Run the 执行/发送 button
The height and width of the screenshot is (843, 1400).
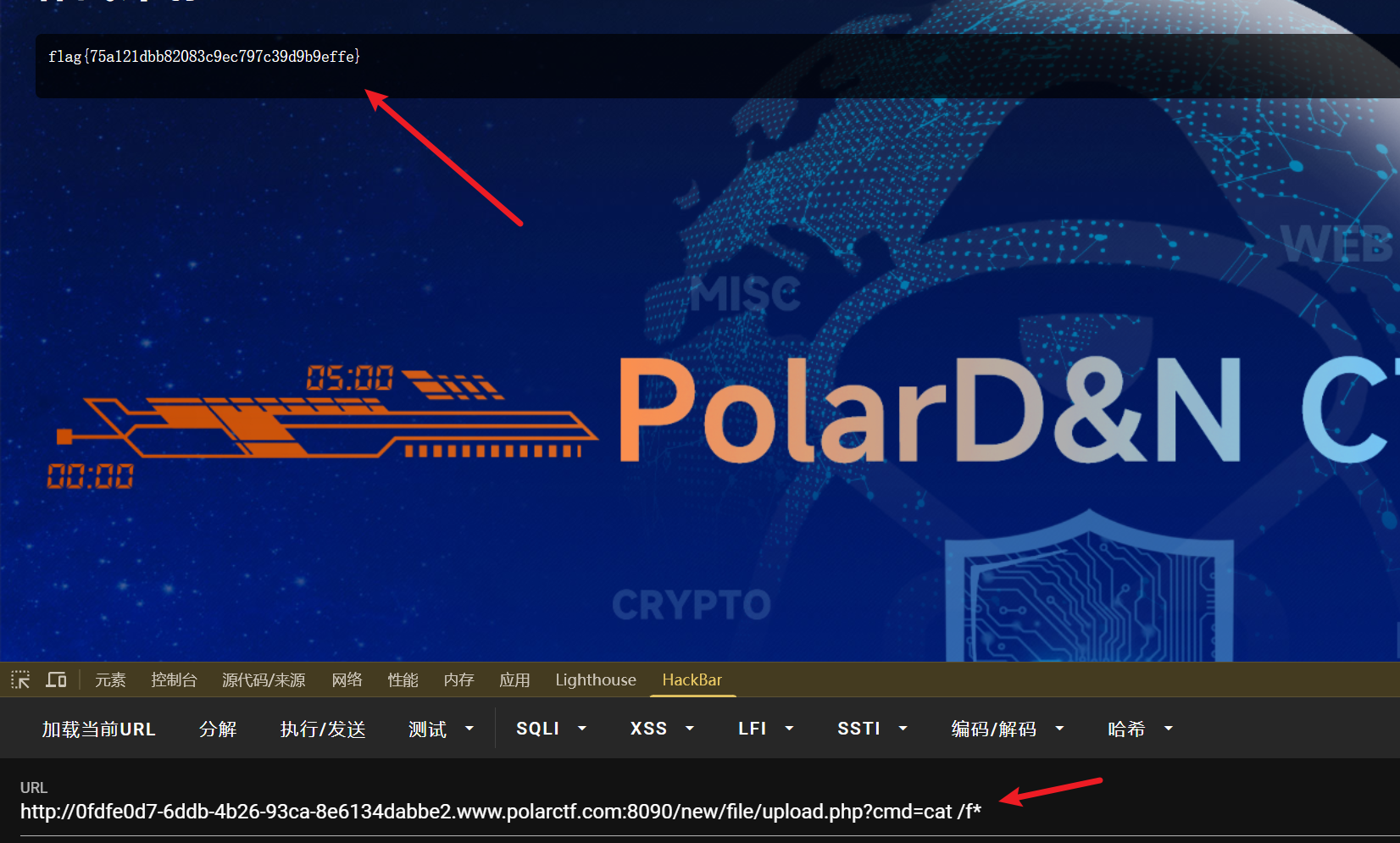pos(323,729)
